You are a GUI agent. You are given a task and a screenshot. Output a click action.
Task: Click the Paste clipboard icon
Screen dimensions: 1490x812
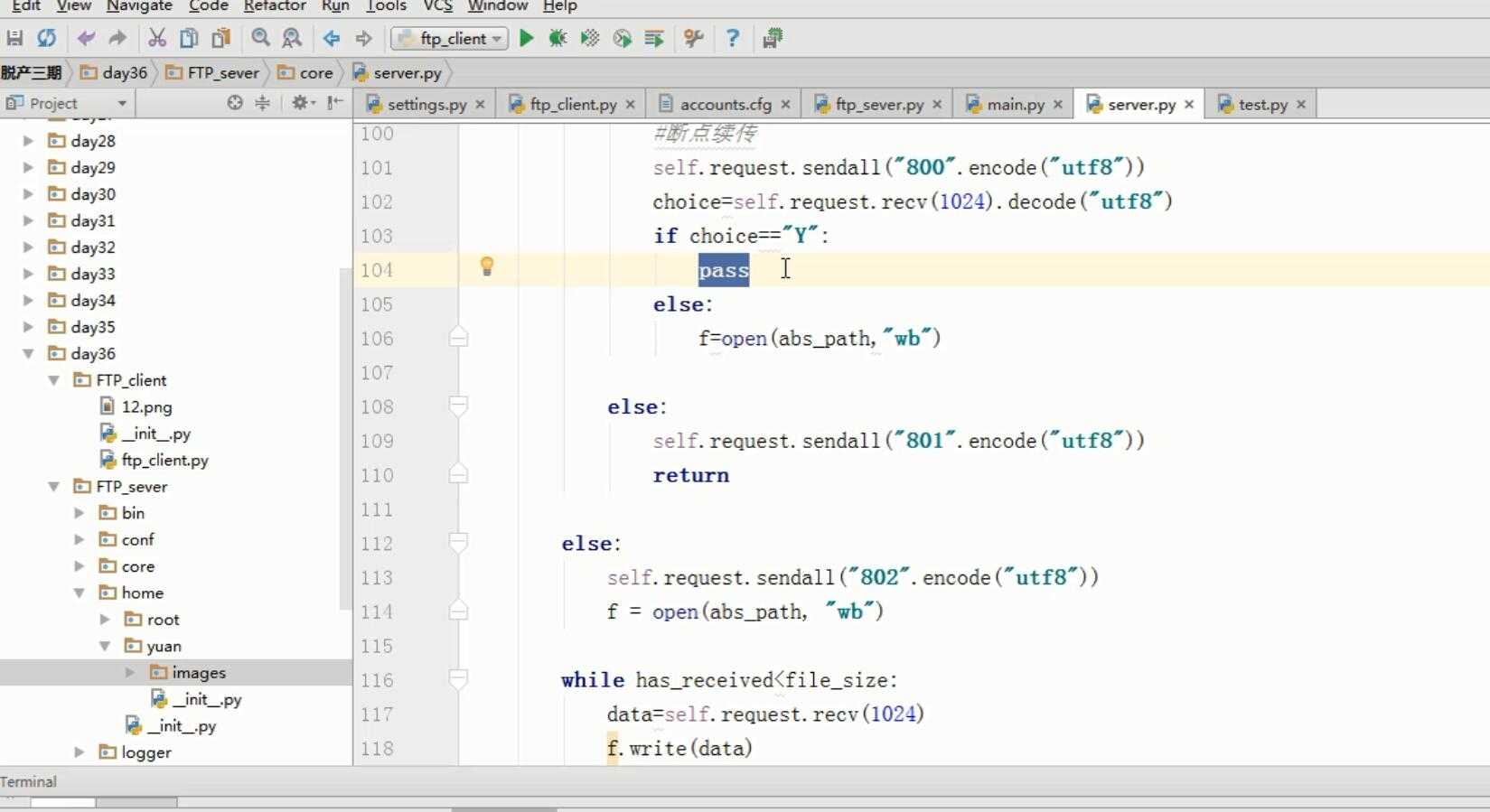(x=220, y=38)
